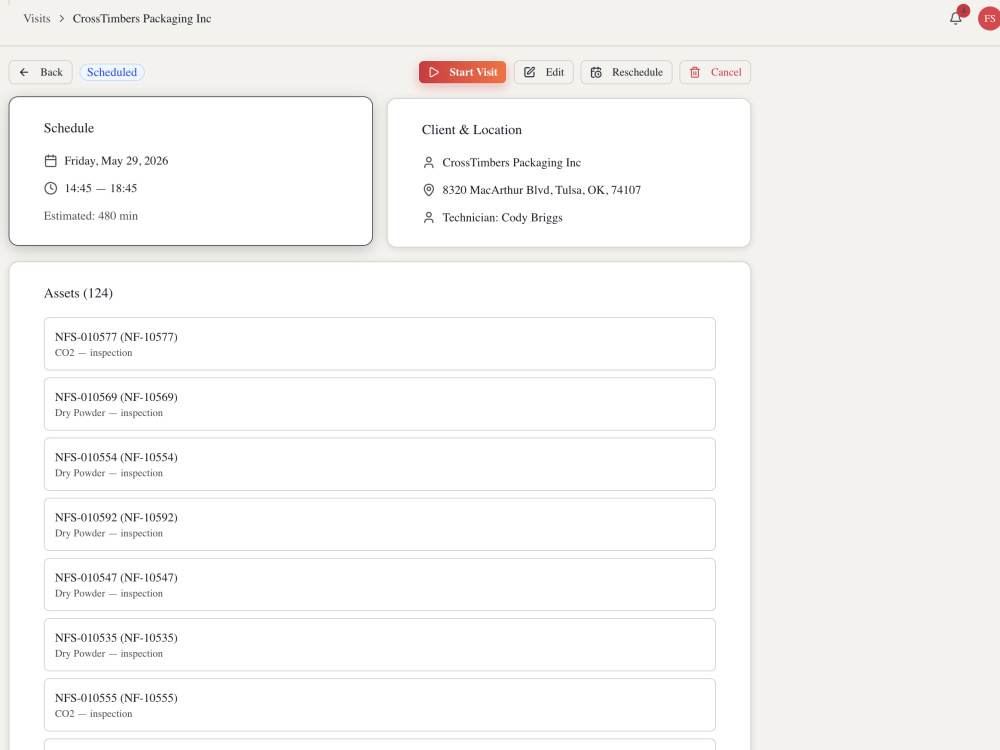Click the Assets (124) heading
This screenshot has width=1000, height=750.
point(78,293)
